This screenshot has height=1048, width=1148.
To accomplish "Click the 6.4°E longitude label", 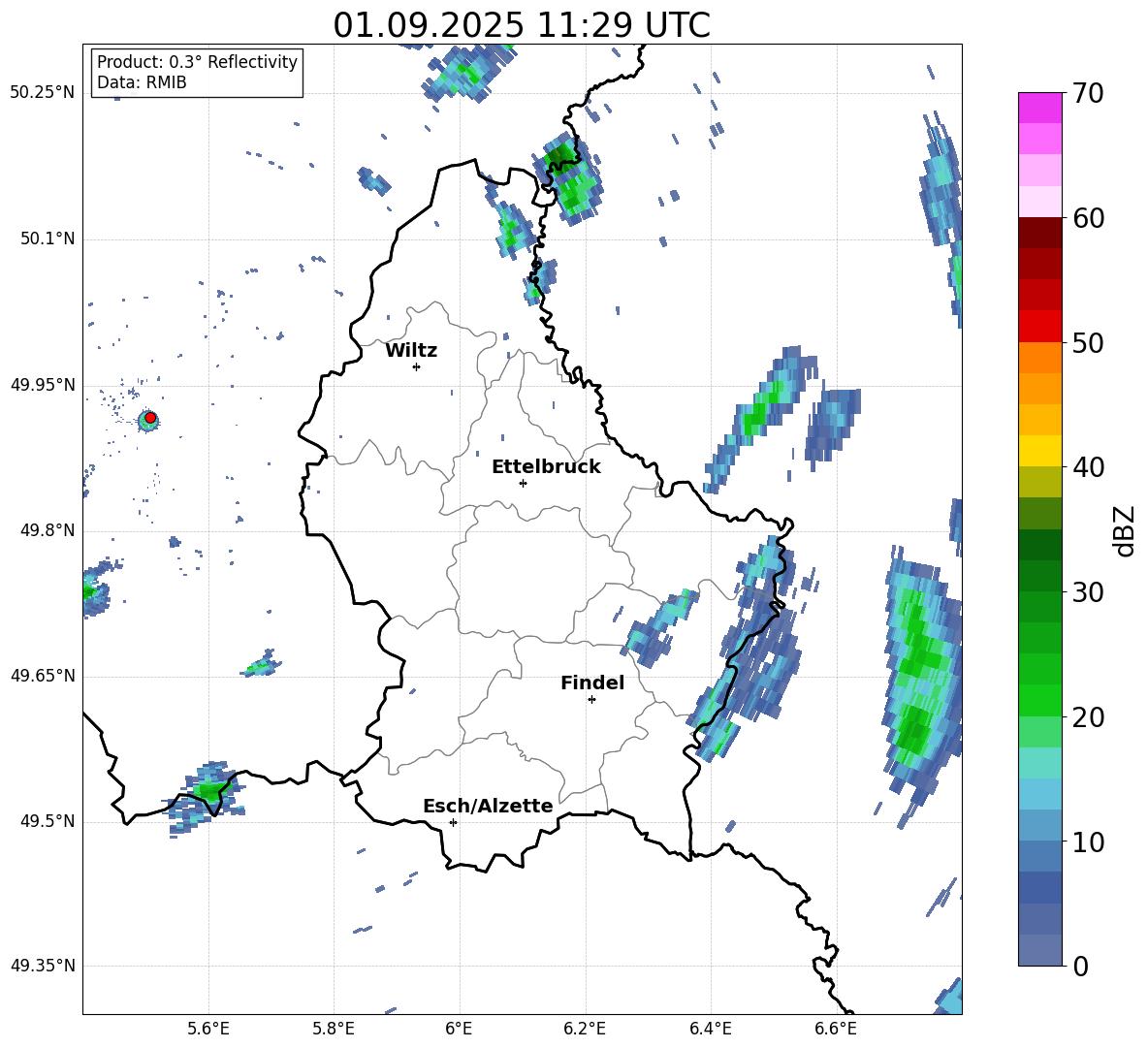I will 710,1030.
